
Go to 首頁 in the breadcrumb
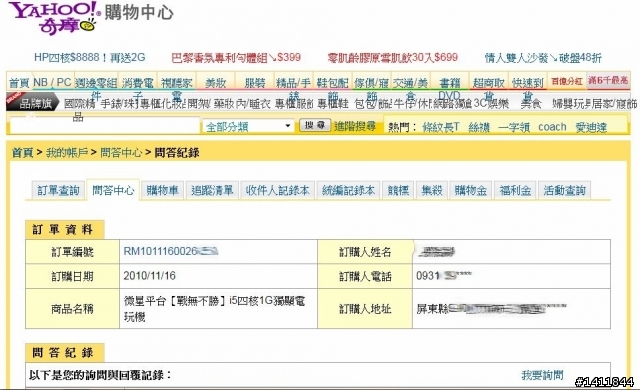(x=22, y=153)
